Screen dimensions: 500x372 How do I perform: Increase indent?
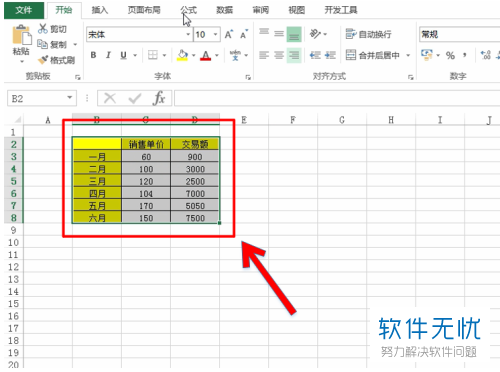(x=330, y=55)
